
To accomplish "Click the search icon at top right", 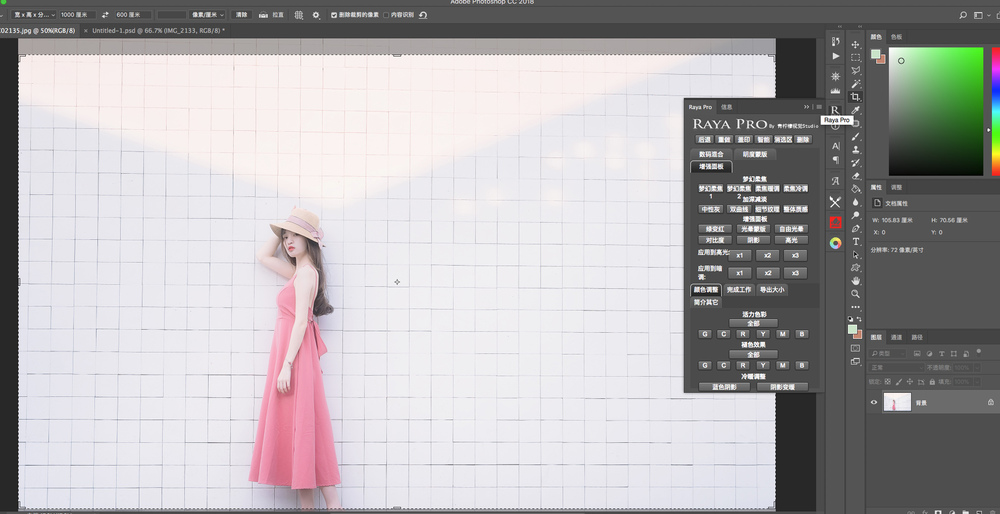I will point(963,15).
